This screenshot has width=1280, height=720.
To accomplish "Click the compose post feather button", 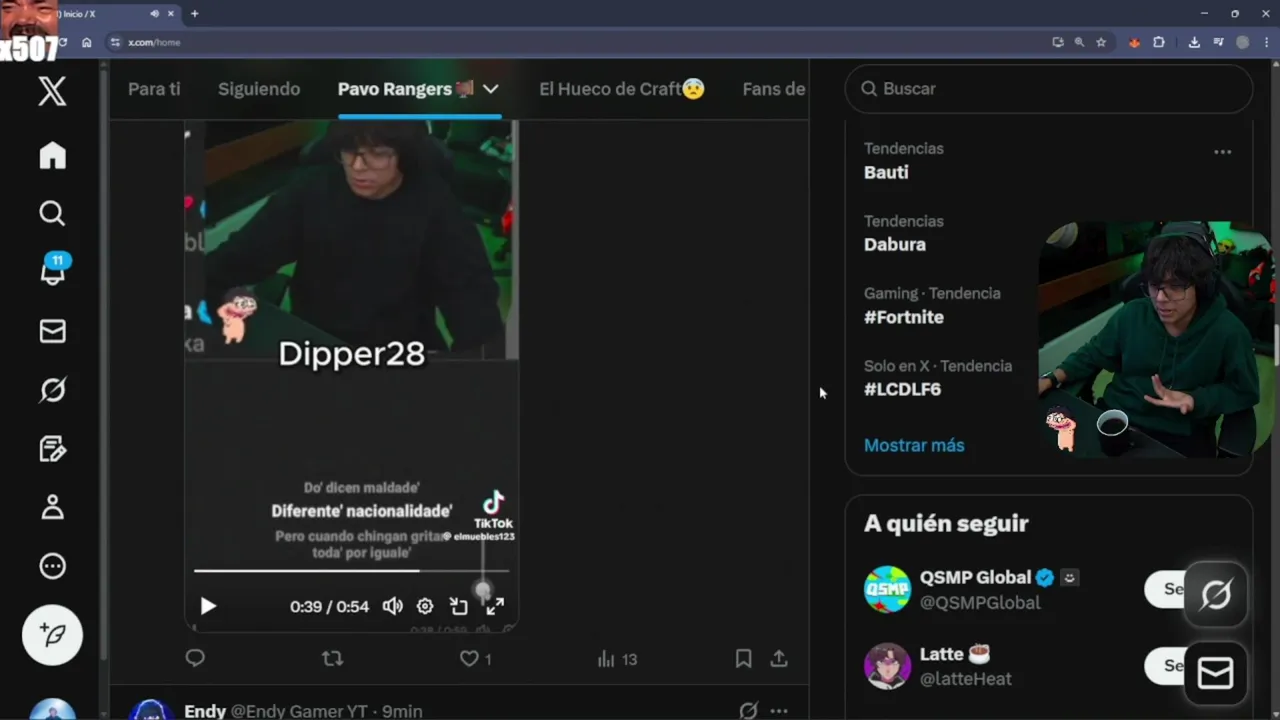I will [52, 635].
